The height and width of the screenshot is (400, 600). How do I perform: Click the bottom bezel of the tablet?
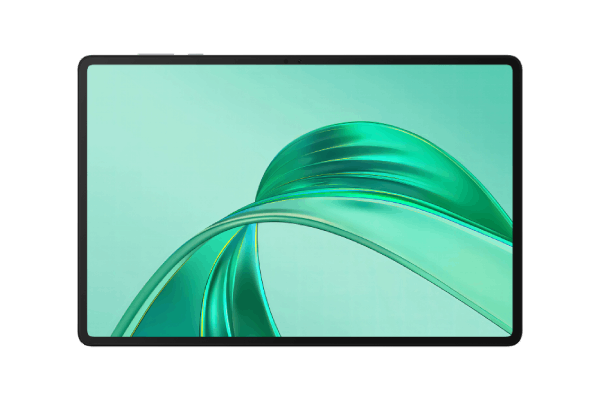coord(300,342)
